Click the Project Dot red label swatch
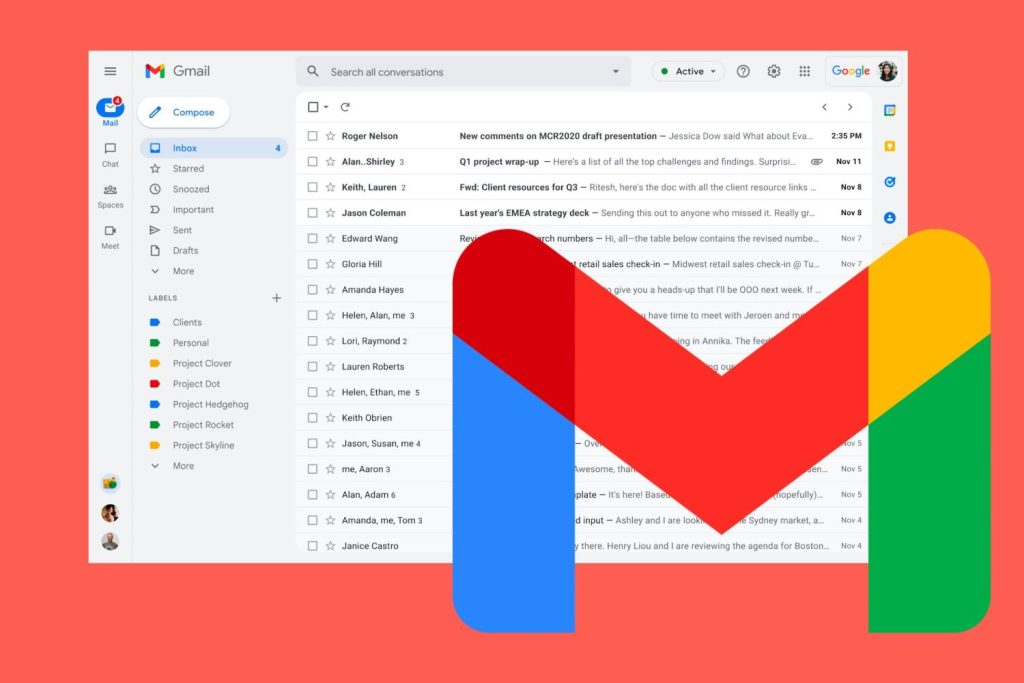1024x683 pixels. [158, 383]
